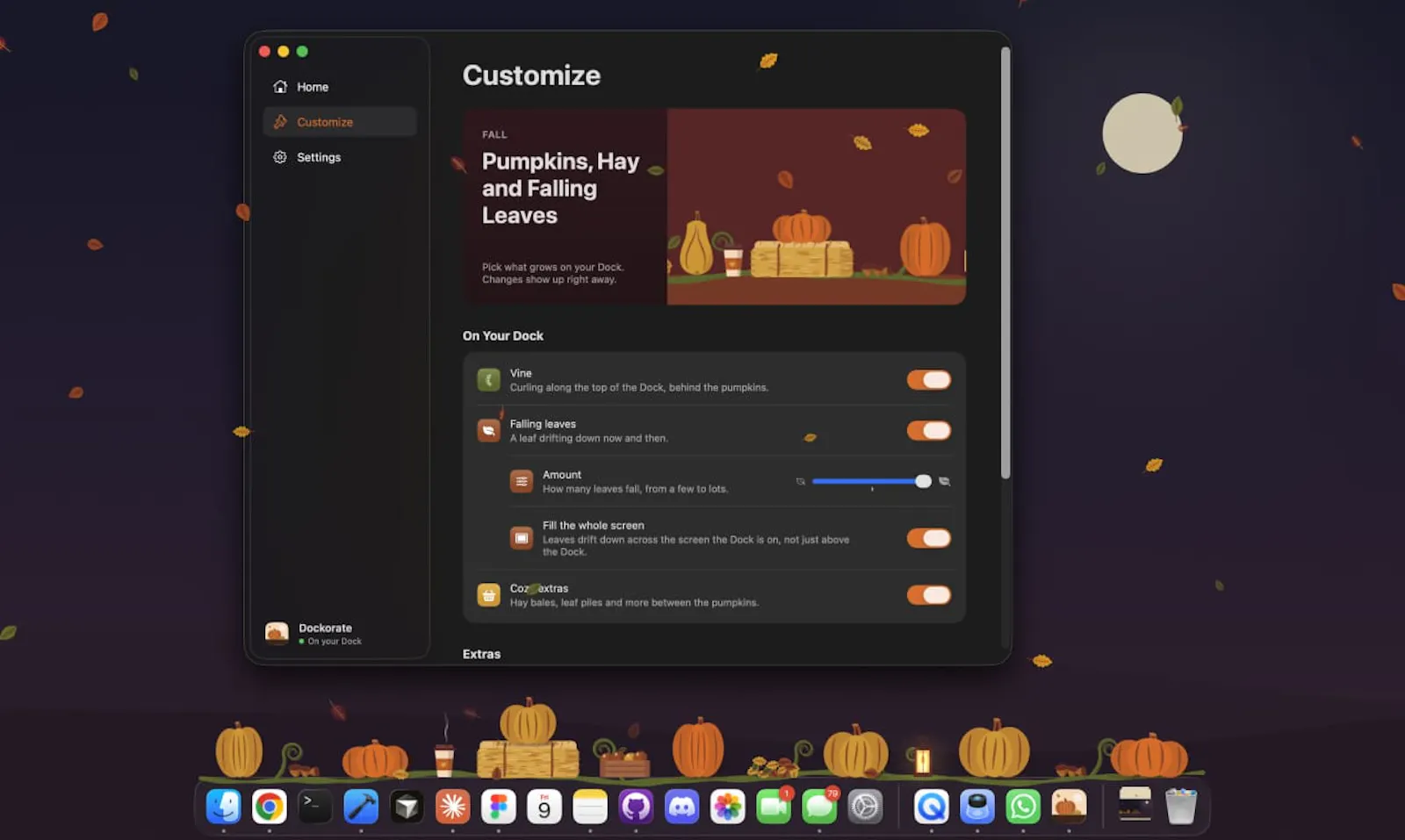Switch off Cozy extras toggle
Screen dimensions: 1405x840
(929, 595)
